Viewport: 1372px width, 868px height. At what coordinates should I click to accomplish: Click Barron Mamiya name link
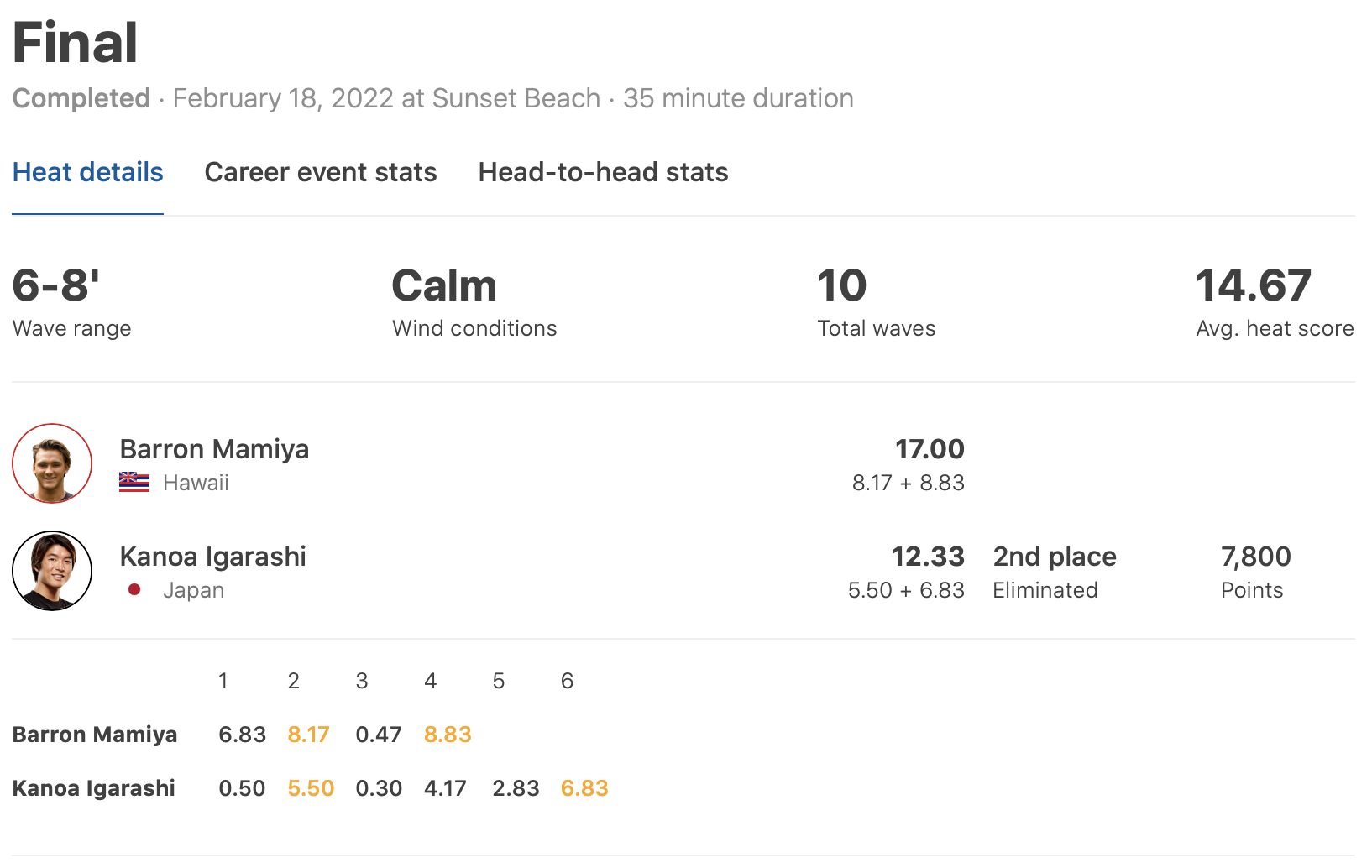(x=214, y=449)
